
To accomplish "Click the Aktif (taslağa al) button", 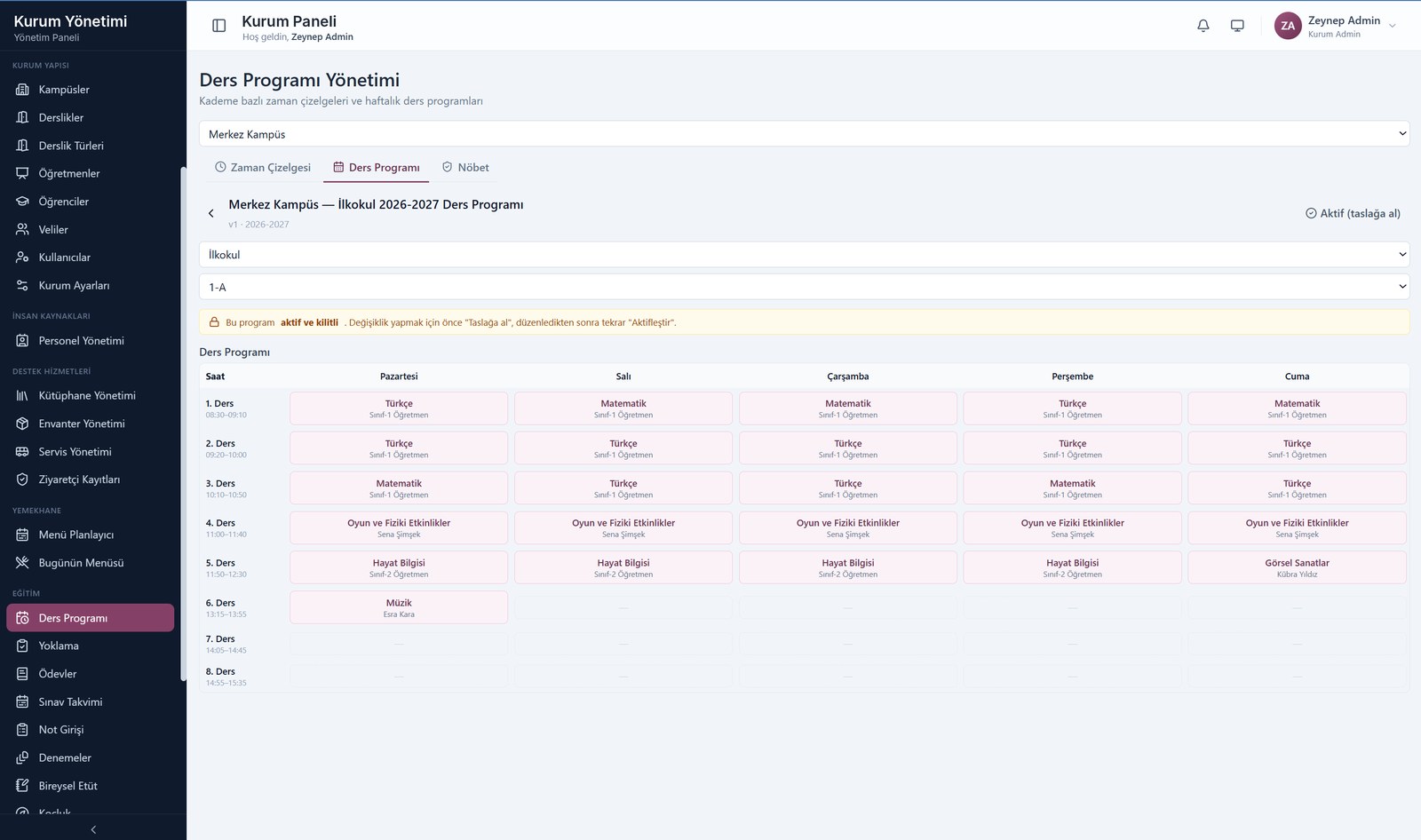I will click(1353, 213).
